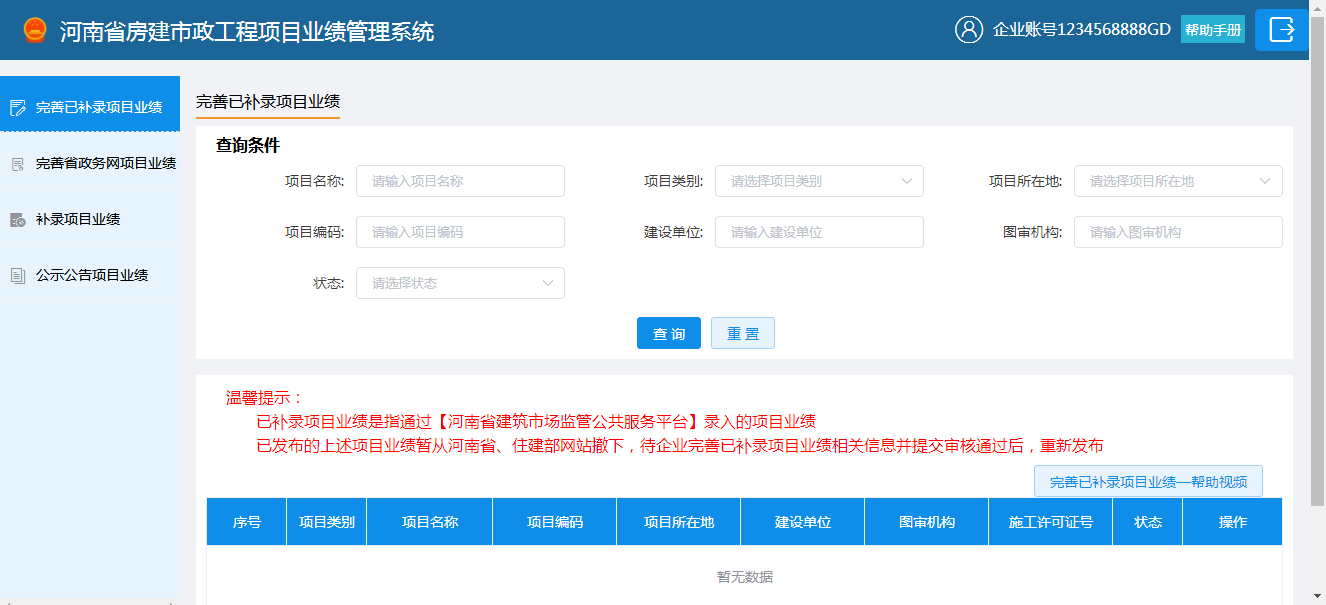
Task: Click into the 建设单位 input field
Action: tap(818, 232)
